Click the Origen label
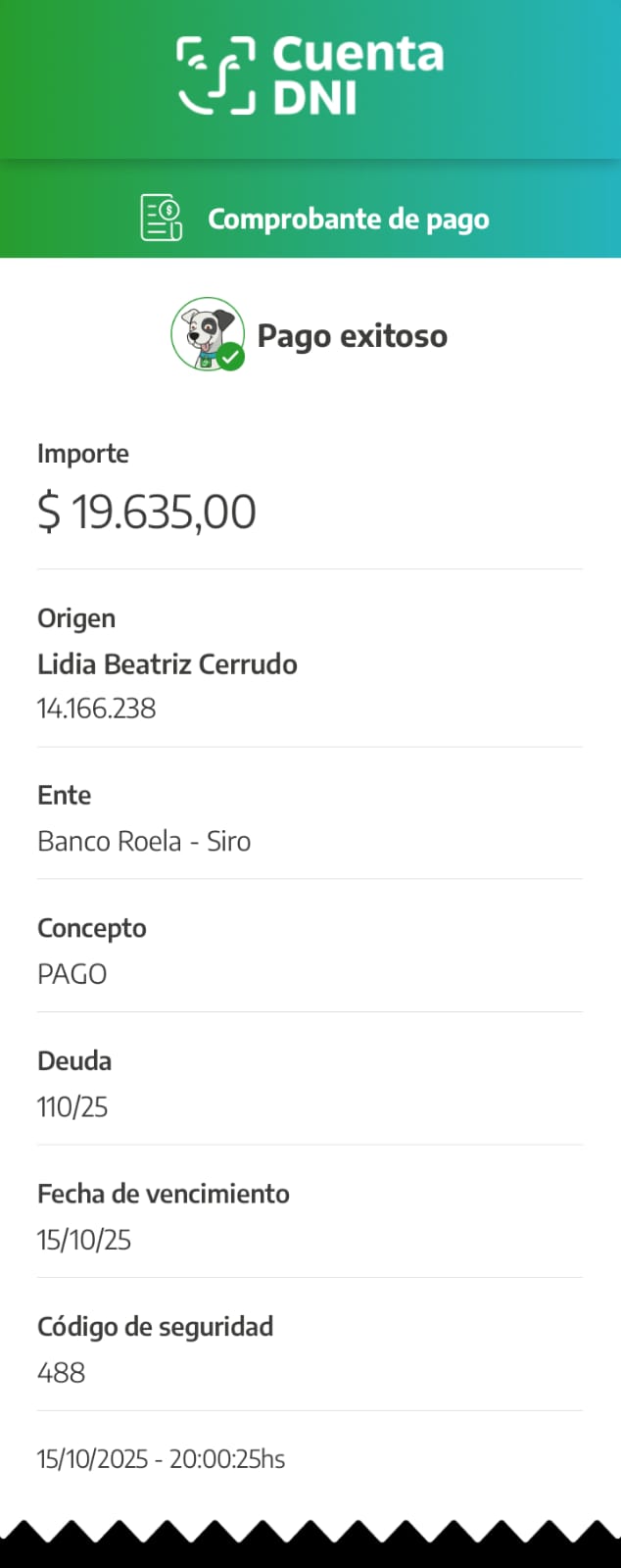Viewport: 621px width, 1568px height. tap(76, 618)
